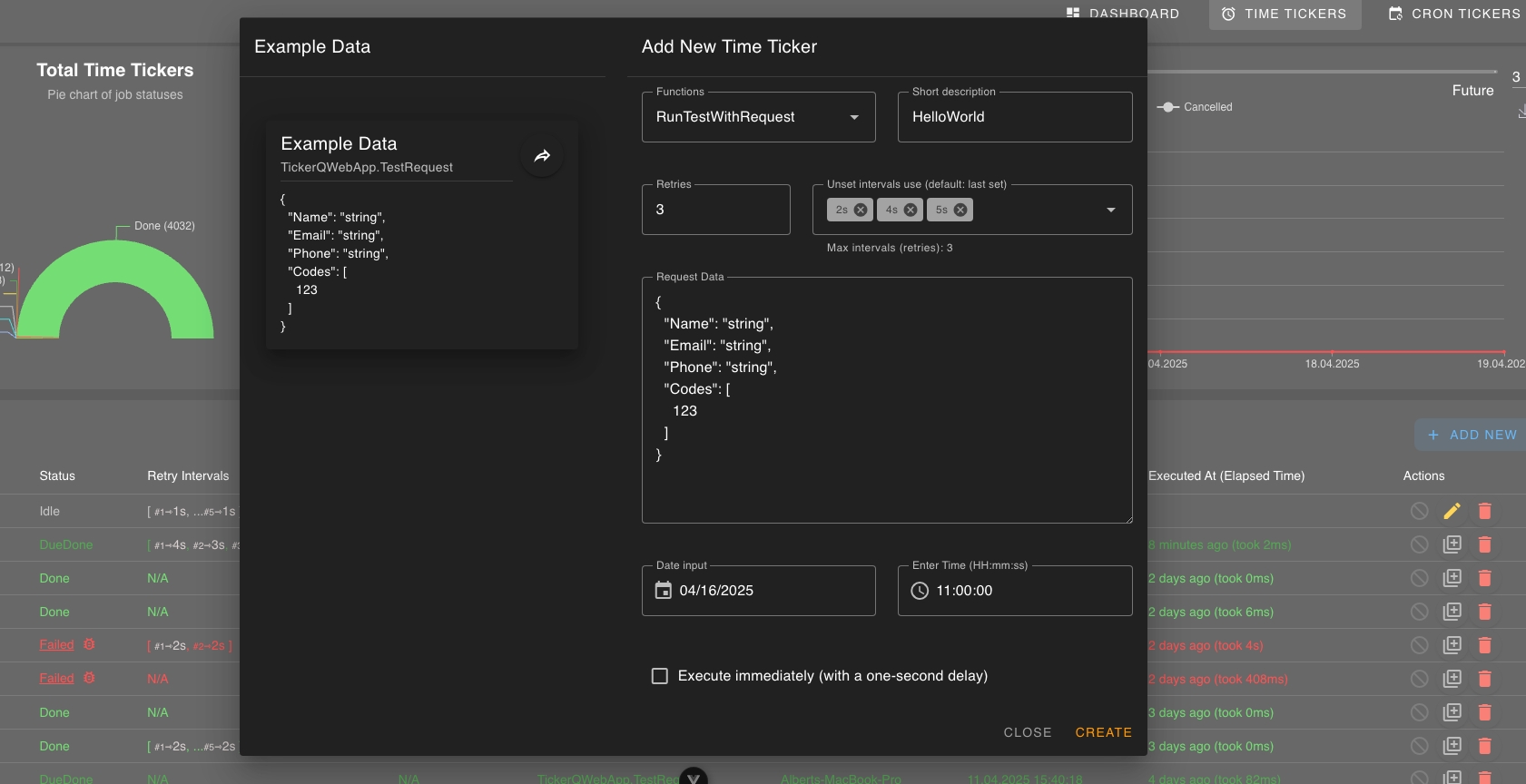
Task: Switch to the Dashboard tab
Action: (1123, 14)
